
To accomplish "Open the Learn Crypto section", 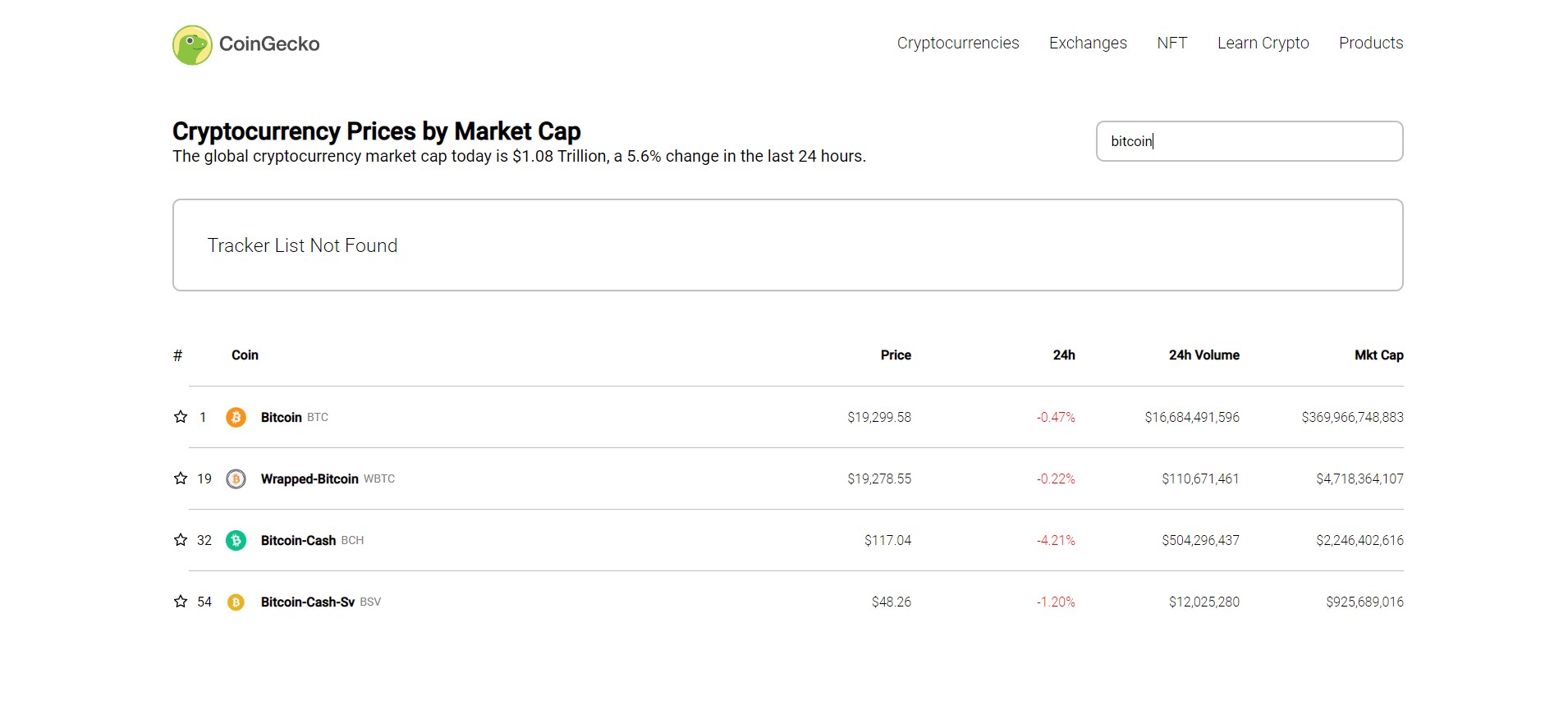I will [x=1263, y=43].
